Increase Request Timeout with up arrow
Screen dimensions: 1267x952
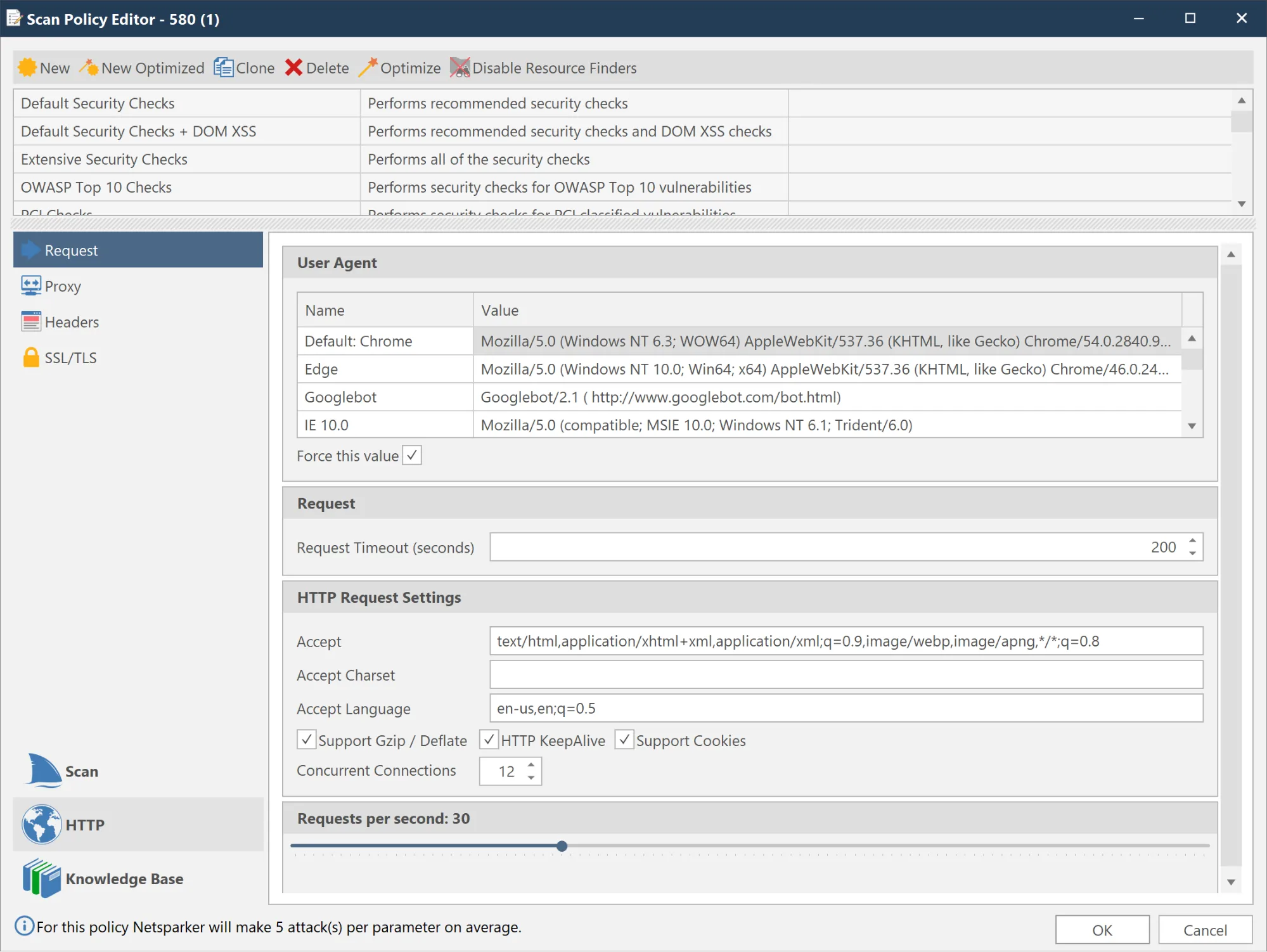(1192, 540)
